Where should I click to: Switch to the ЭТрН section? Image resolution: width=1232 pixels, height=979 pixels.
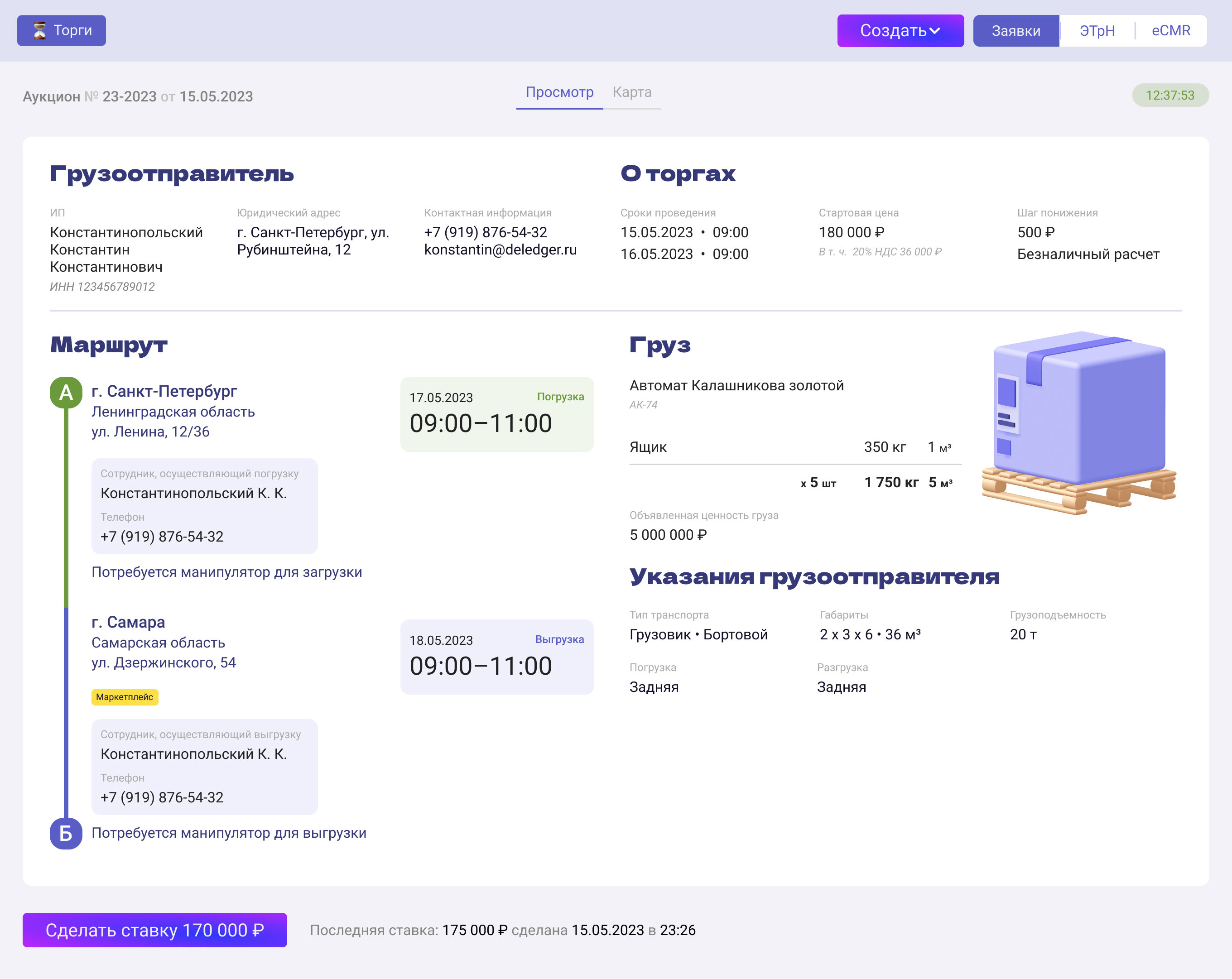(x=1097, y=31)
